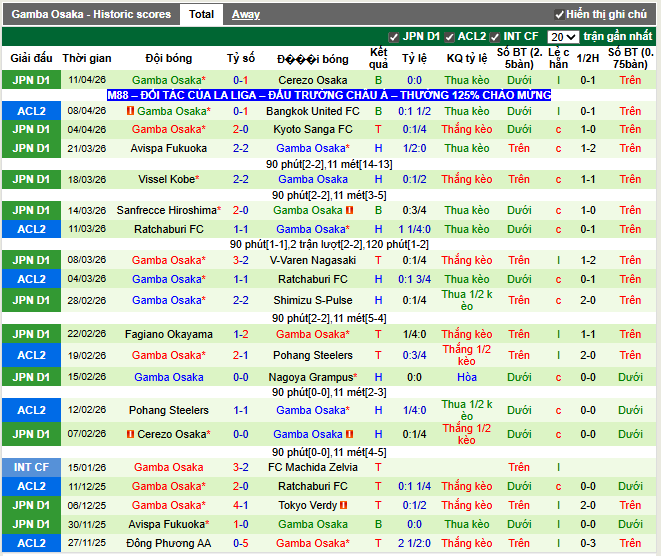
Task: Disable the Hiển thị ghi chú checkbox
Action: tap(559, 15)
